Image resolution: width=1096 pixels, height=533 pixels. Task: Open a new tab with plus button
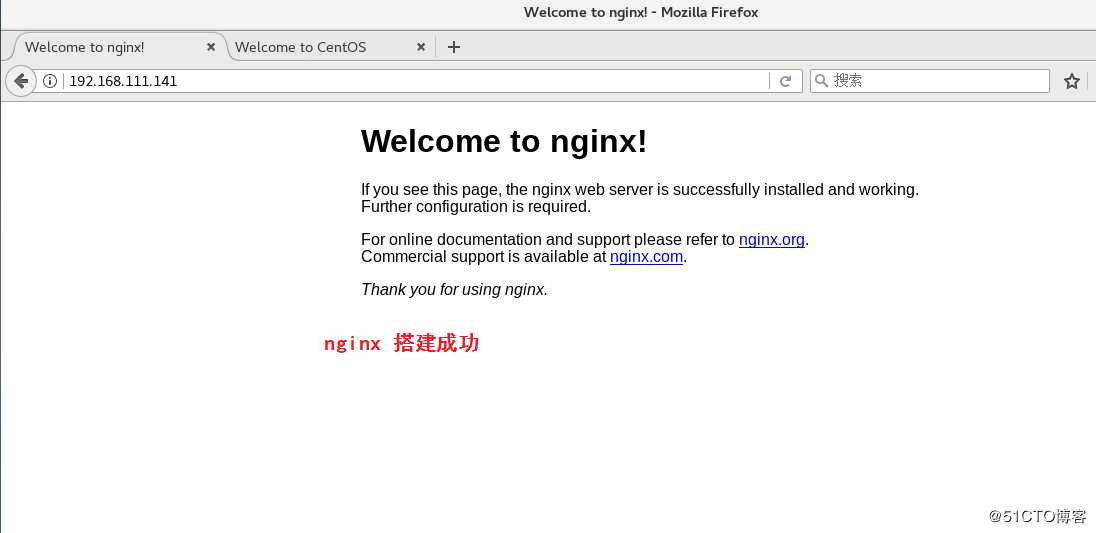tap(454, 48)
